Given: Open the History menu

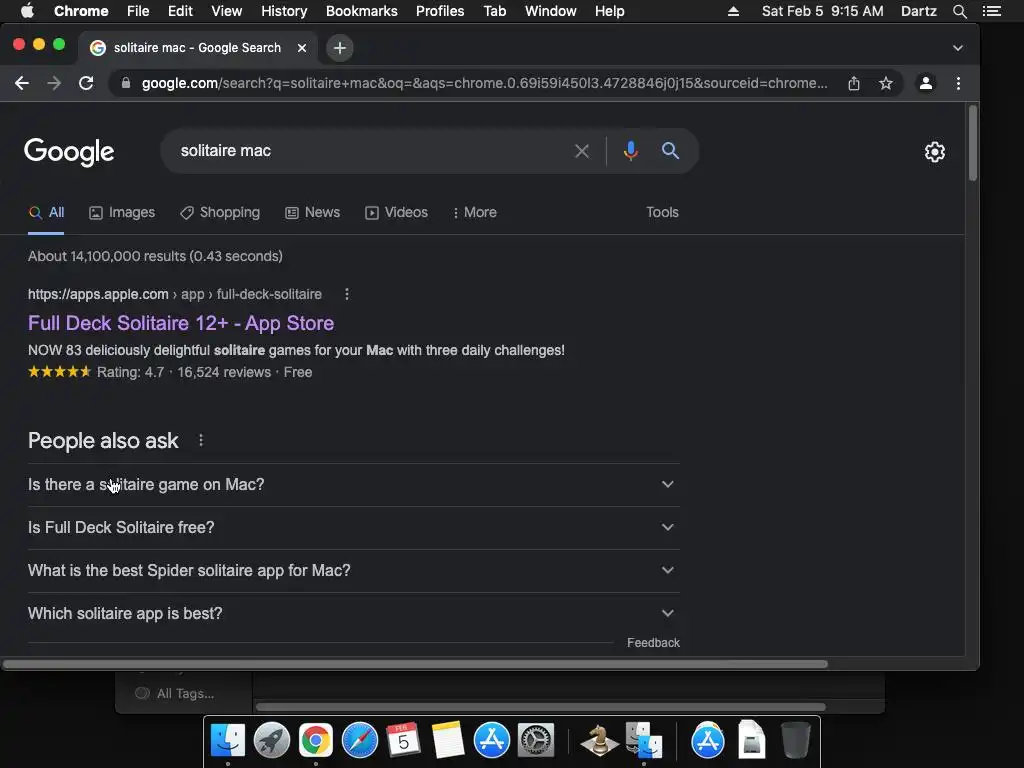Looking at the screenshot, I should (x=284, y=11).
